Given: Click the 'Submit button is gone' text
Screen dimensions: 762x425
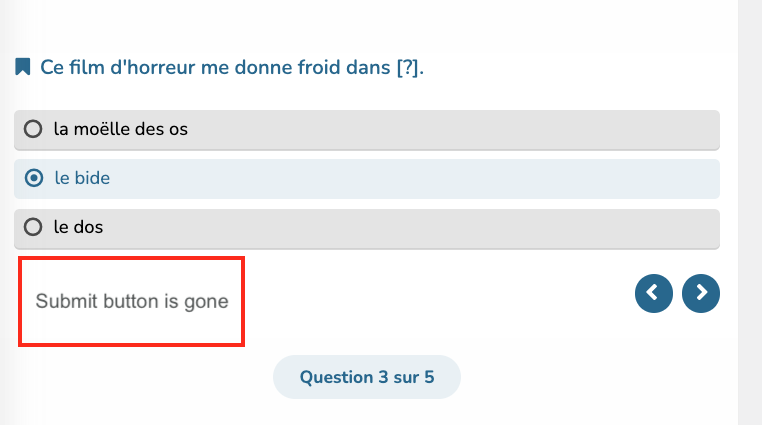Looking at the screenshot, I should point(132,301).
